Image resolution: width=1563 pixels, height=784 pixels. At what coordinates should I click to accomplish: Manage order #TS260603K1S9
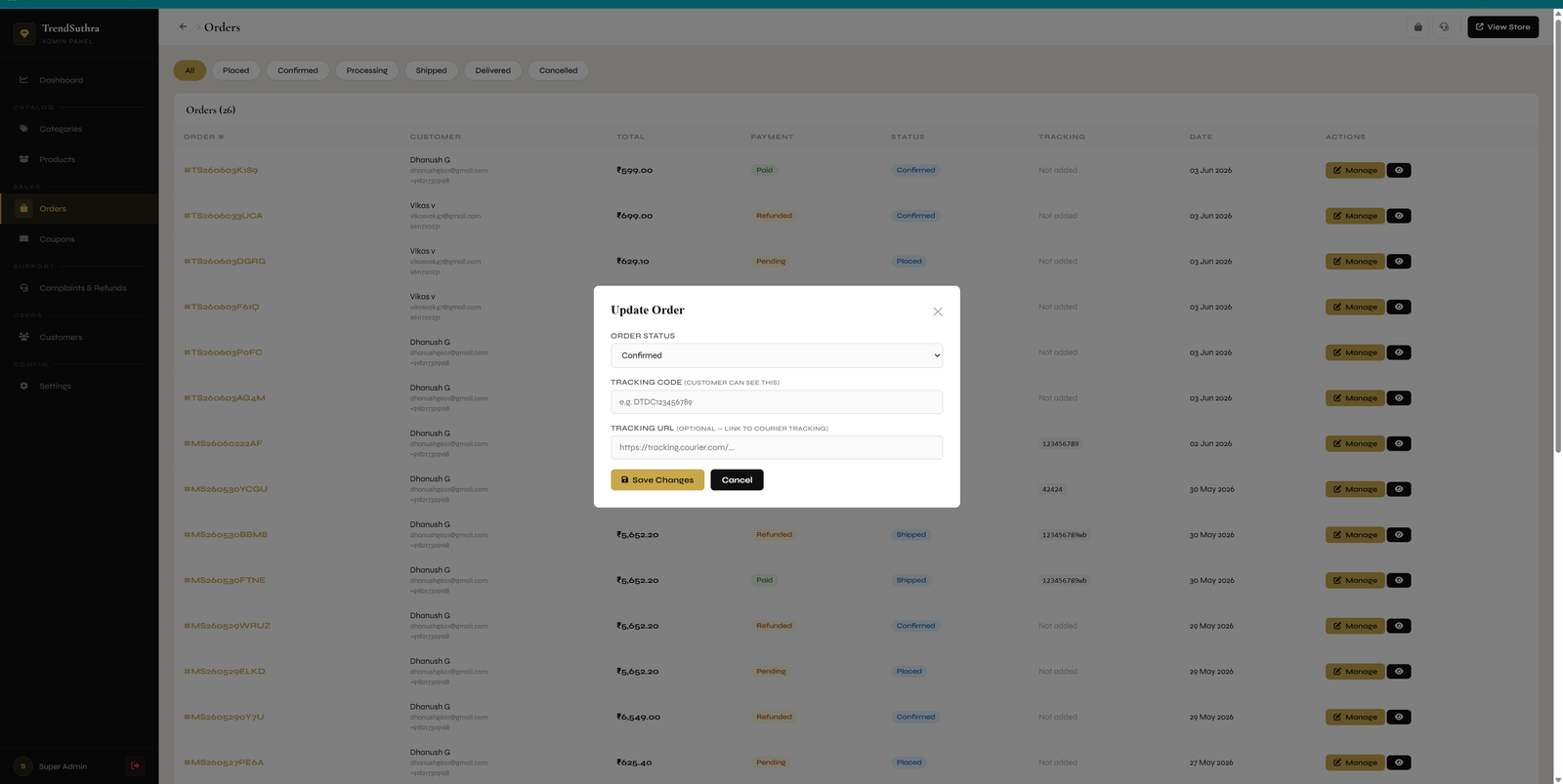click(1355, 170)
